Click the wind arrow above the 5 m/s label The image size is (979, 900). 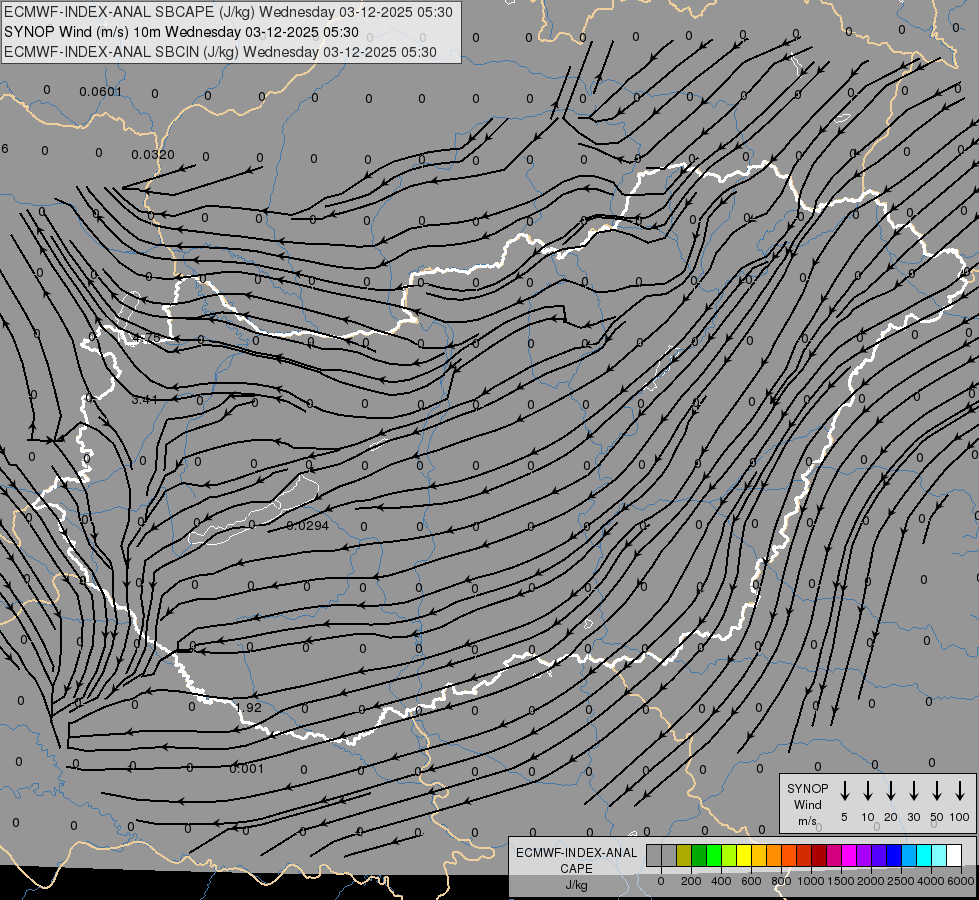pos(844,790)
